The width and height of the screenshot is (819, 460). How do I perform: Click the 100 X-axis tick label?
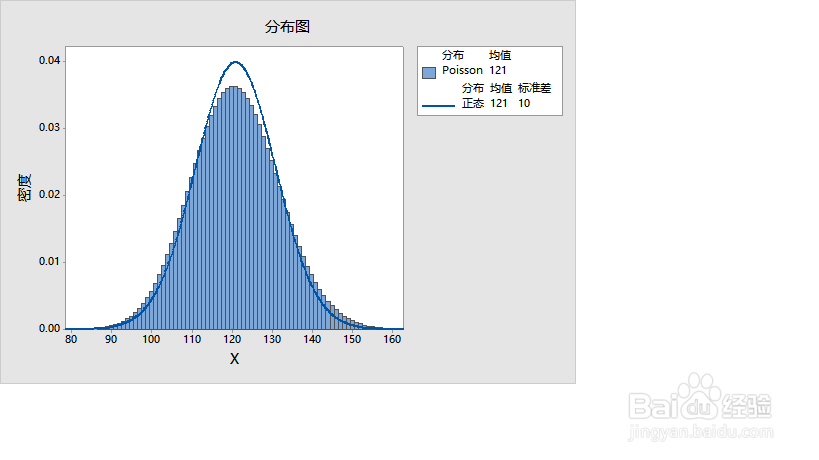tap(151, 339)
